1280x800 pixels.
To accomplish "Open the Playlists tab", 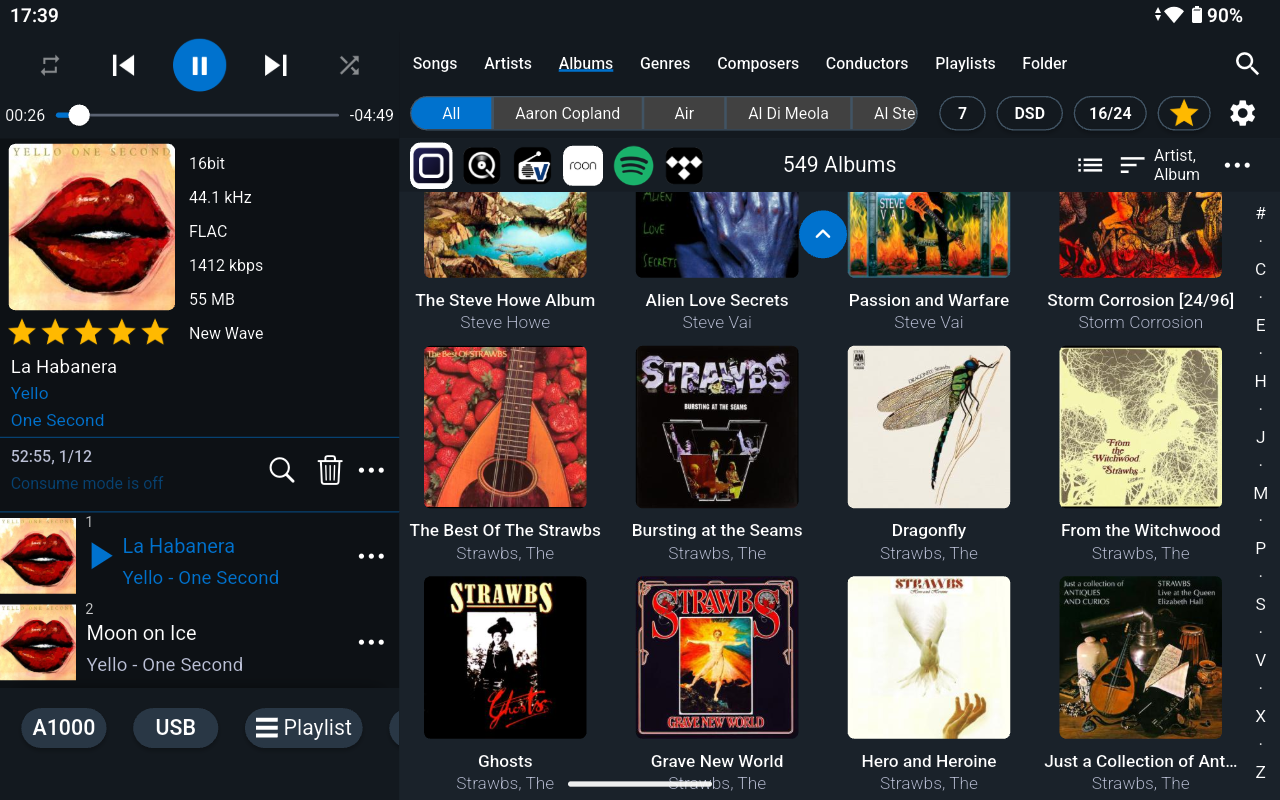I will [965, 63].
